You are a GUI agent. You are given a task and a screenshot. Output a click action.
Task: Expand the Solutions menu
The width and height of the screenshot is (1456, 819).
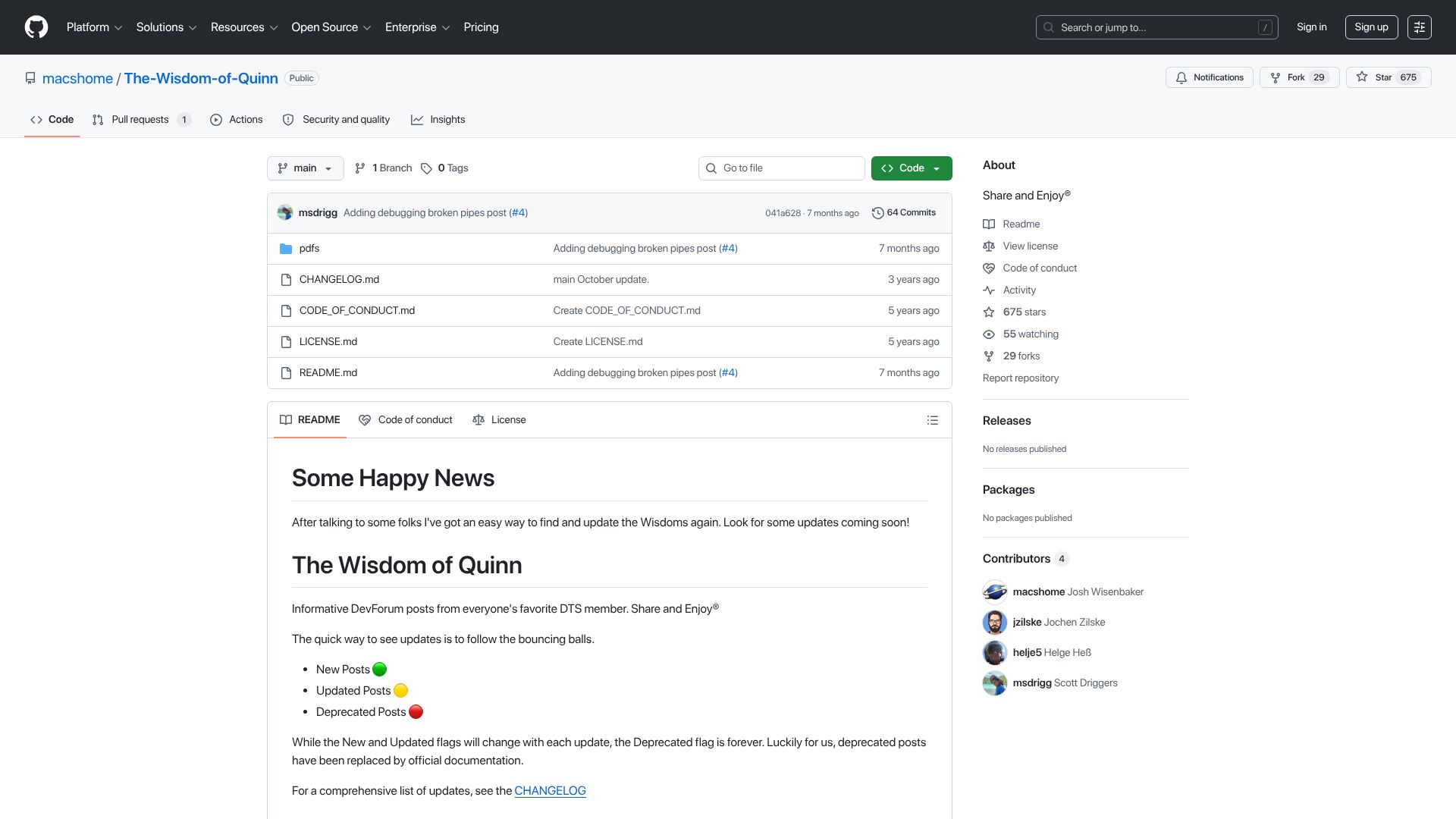[166, 27]
